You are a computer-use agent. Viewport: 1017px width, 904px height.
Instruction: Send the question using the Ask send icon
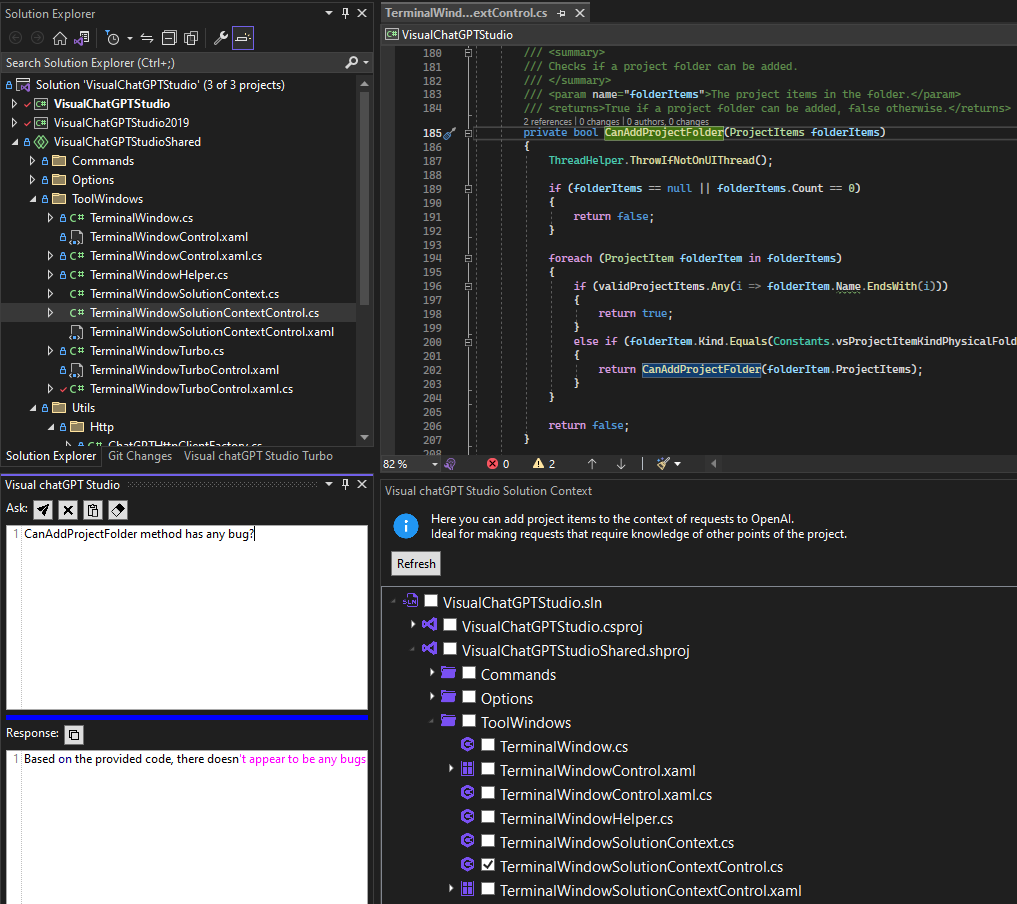pos(42,510)
